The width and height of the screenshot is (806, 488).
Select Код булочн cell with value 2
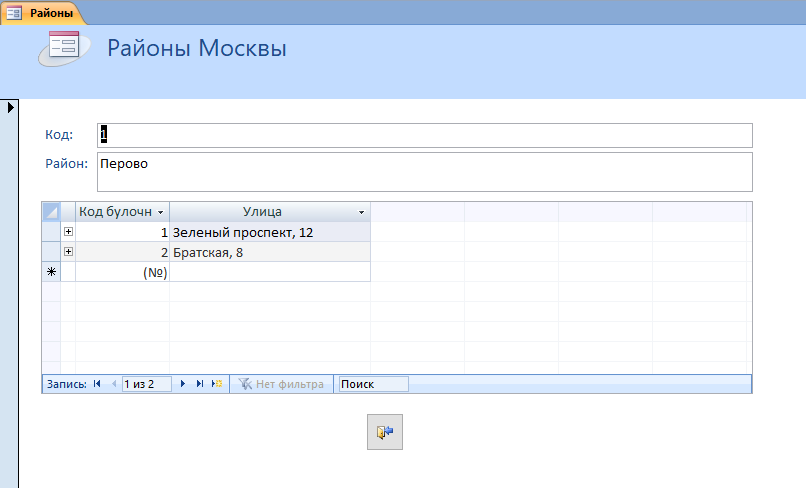click(x=122, y=252)
